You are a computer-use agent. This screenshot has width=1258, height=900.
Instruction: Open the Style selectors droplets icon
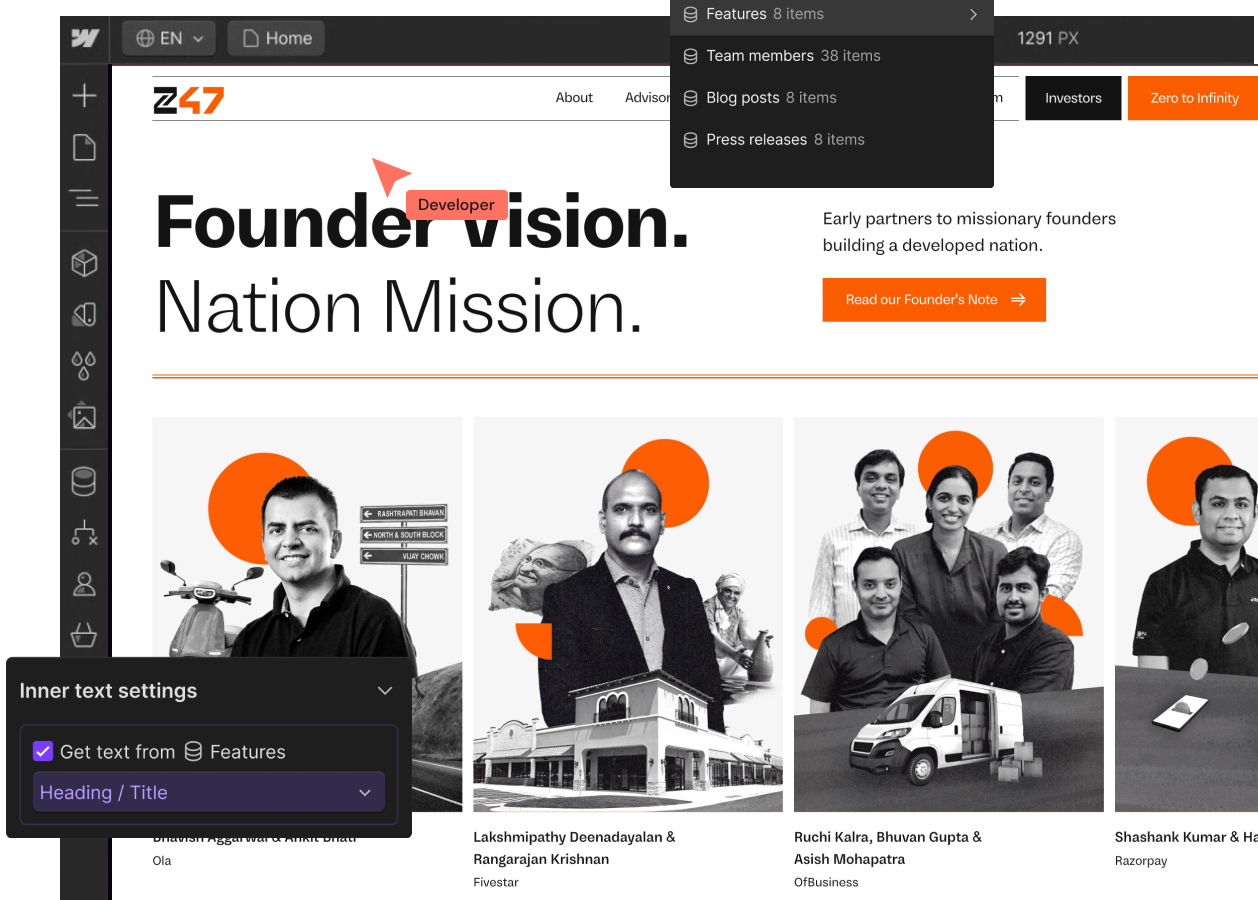pyautogui.click(x=85, y=365)
